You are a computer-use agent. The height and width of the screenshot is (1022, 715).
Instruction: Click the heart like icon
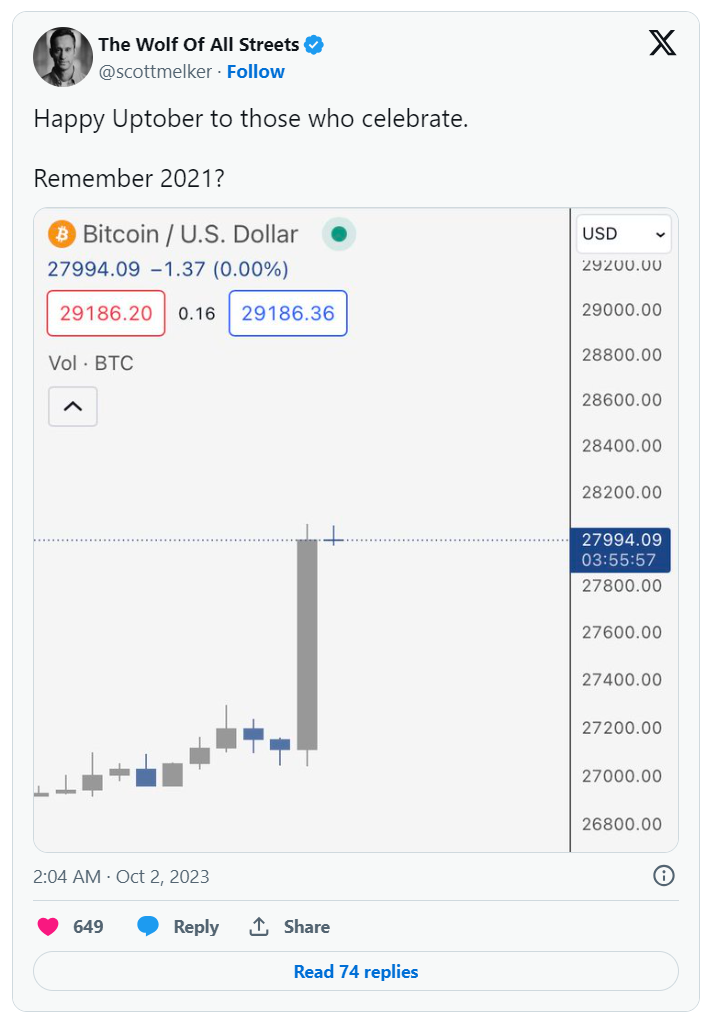point(48,926)
